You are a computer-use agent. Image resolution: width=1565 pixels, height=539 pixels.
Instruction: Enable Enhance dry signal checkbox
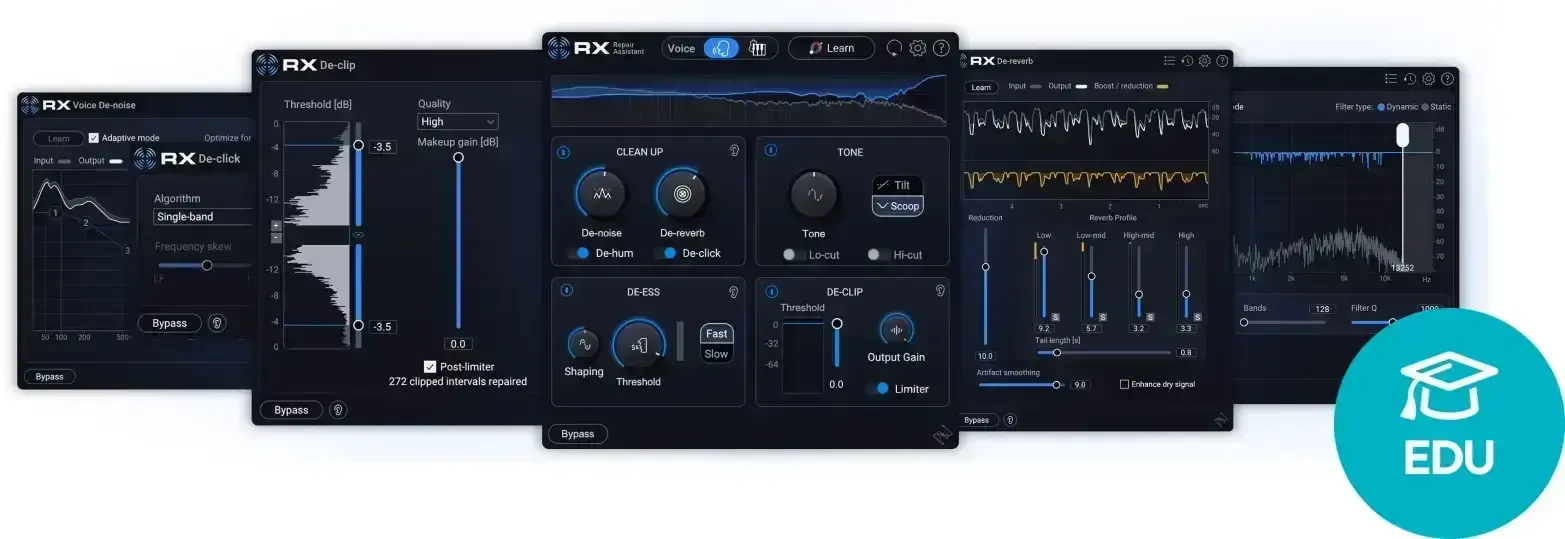1124,384
